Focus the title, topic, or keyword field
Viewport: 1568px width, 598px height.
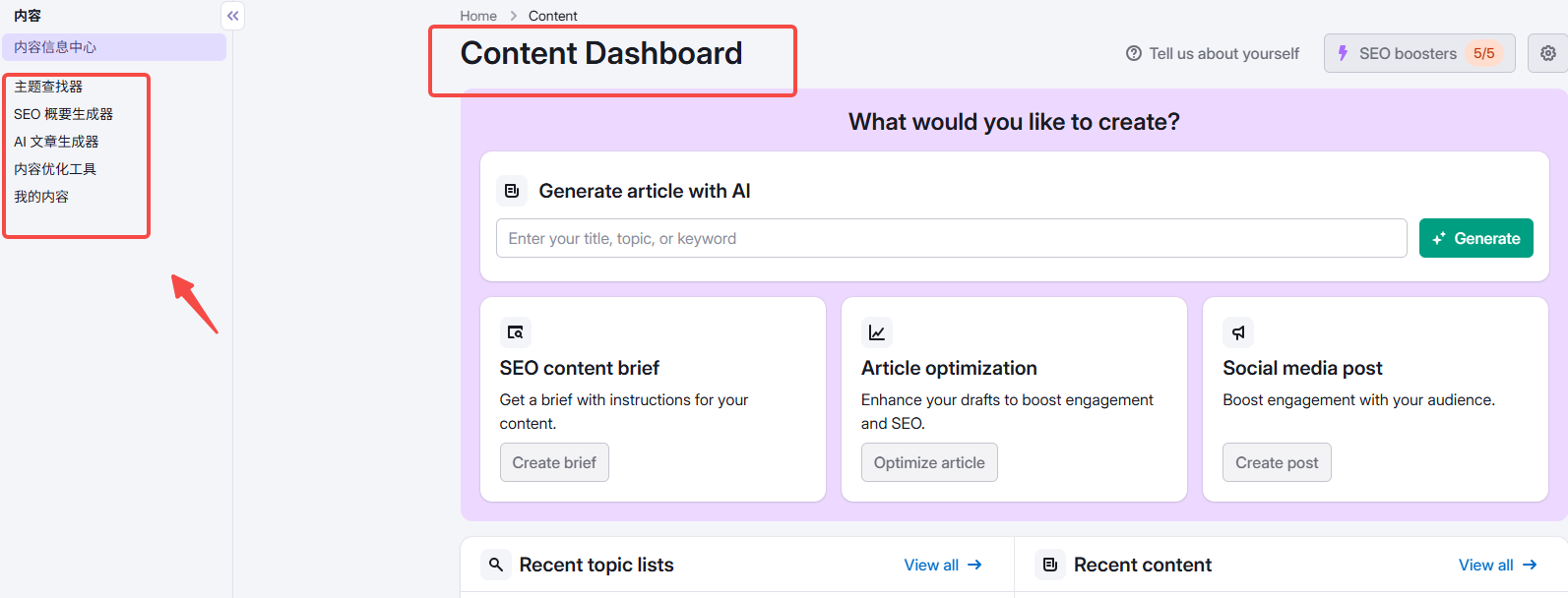point(951,238)
